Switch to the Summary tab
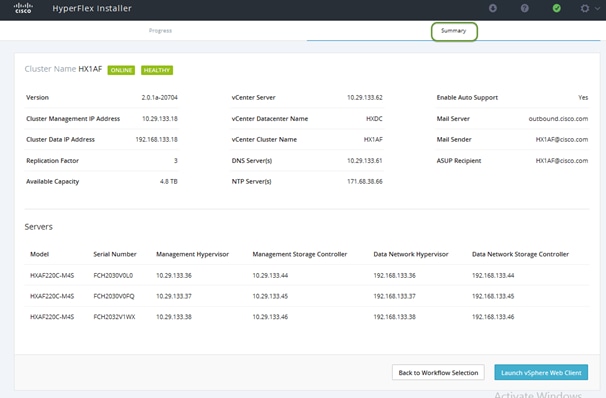The height and width of the screenshot is (398, 606). tap(454, 31)
